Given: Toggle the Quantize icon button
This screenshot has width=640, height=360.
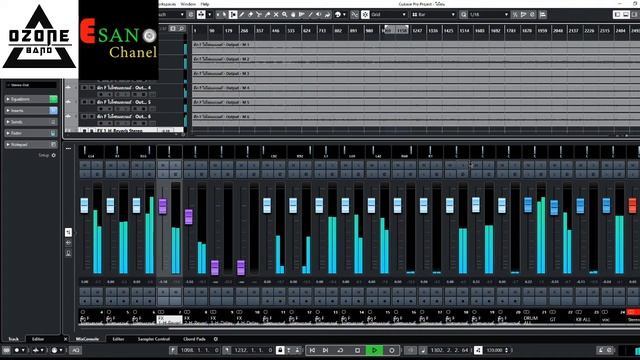Looking at the screenshot, I should tap(463, 14).
